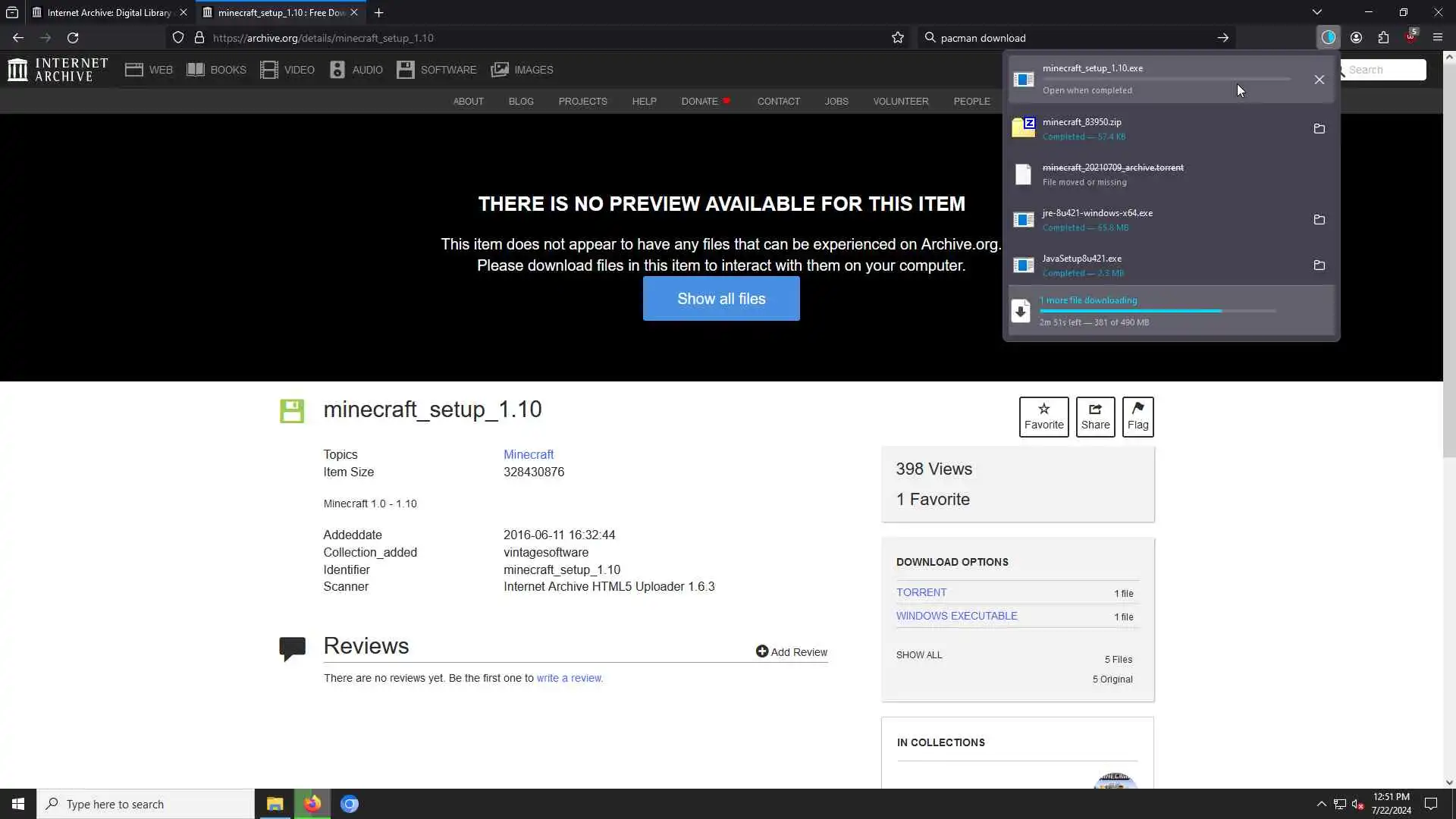Screen dimensions: 1456x819
Task: Open the containing folder for jre-8u421-windows-x64.exe
Action: click(x=1319, y=220)
